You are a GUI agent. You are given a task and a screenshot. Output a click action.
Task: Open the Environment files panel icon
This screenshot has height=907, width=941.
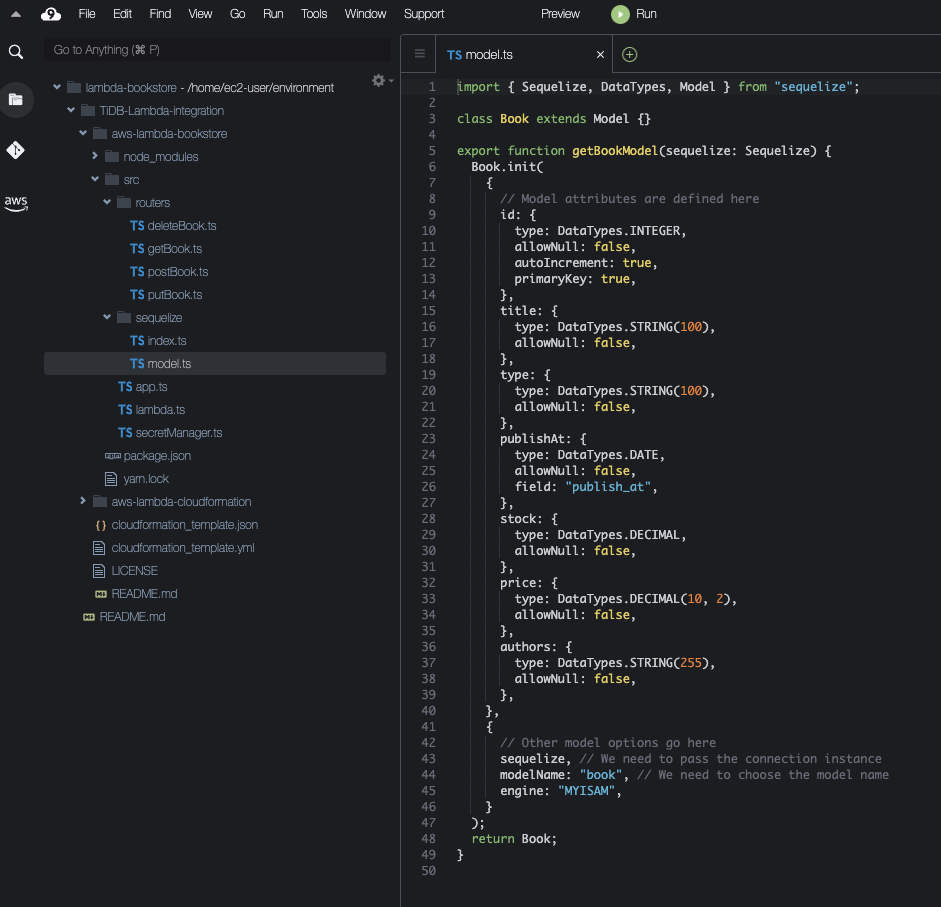pos(16,100)
